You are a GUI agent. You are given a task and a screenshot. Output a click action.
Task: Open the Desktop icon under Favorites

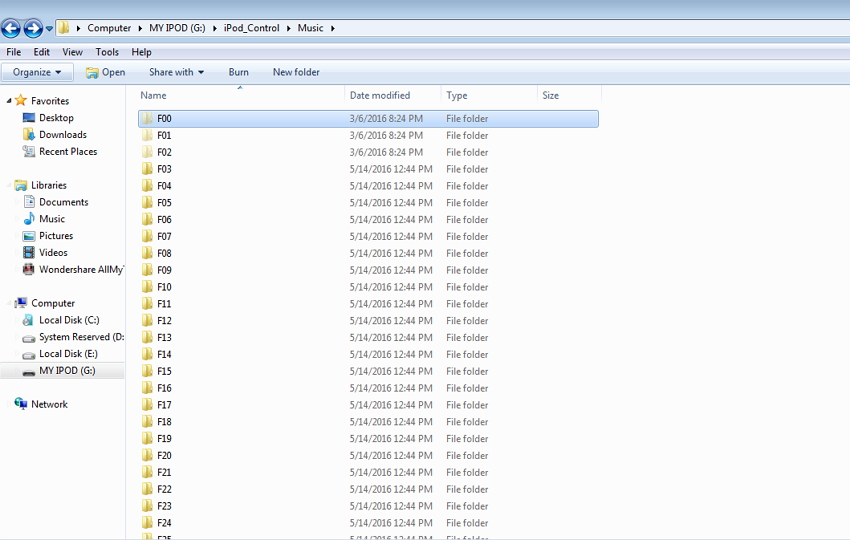(29, 118)
